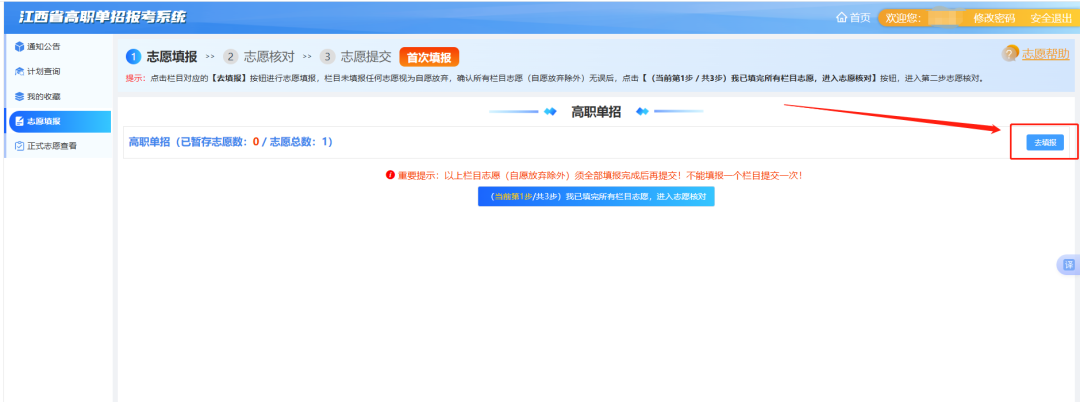
Task: Go to 首页 in the top bar
Action: coord(859,18)
